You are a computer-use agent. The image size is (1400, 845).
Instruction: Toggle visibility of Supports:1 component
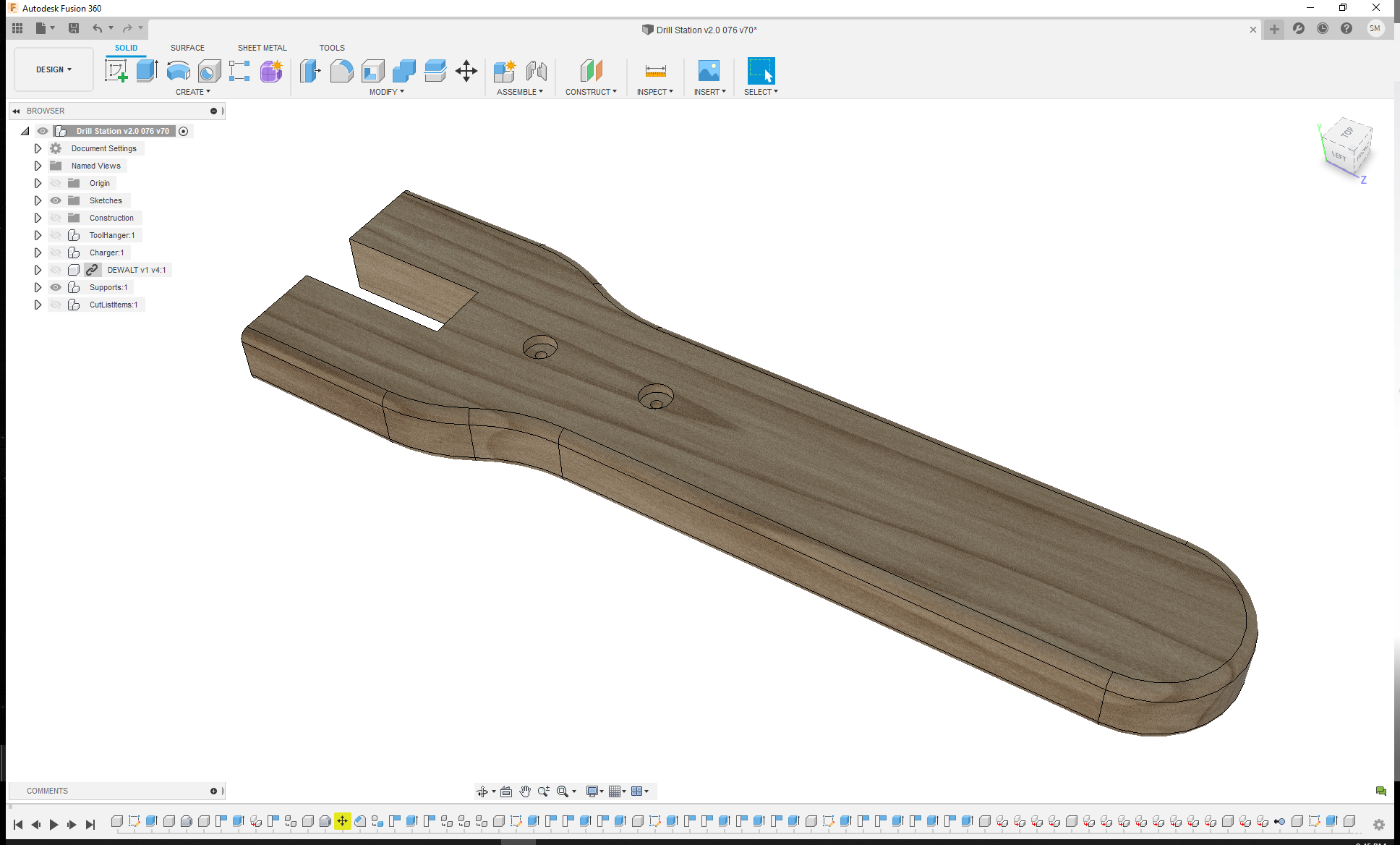(55, 287)
